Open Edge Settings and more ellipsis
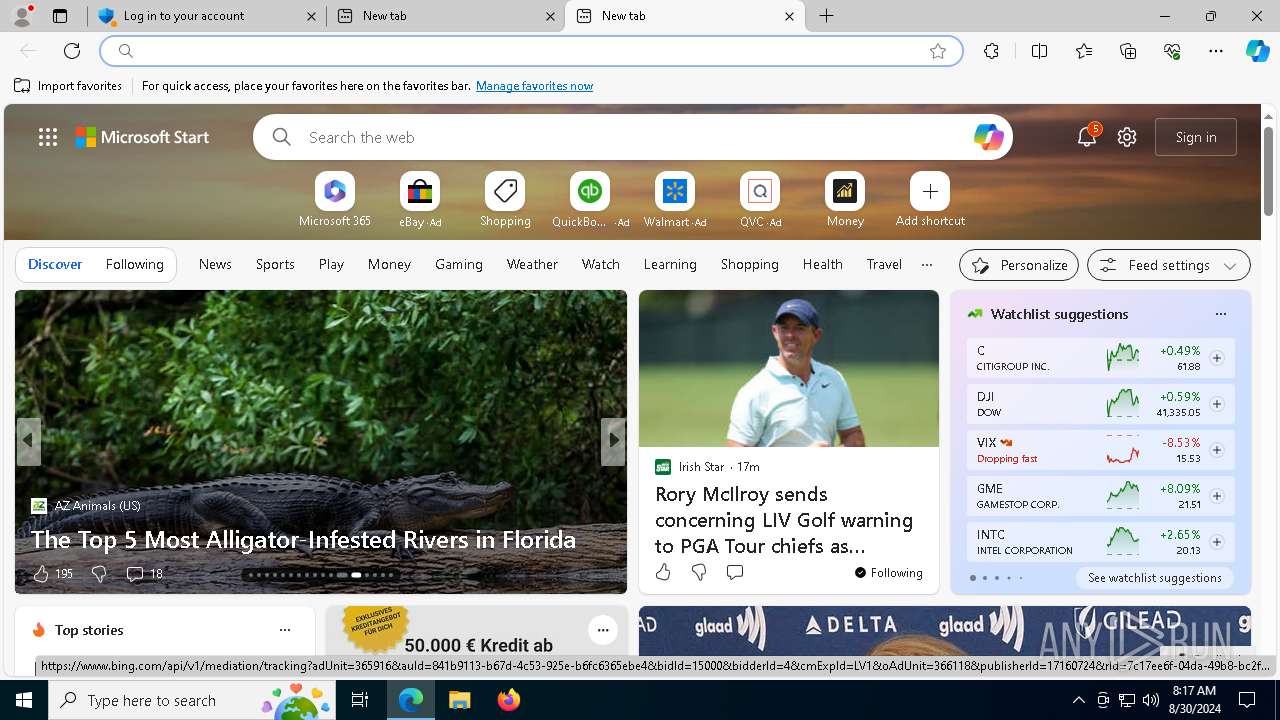Image resolution: width=1280 pixels, height=720 pixels. [1216, 51]
